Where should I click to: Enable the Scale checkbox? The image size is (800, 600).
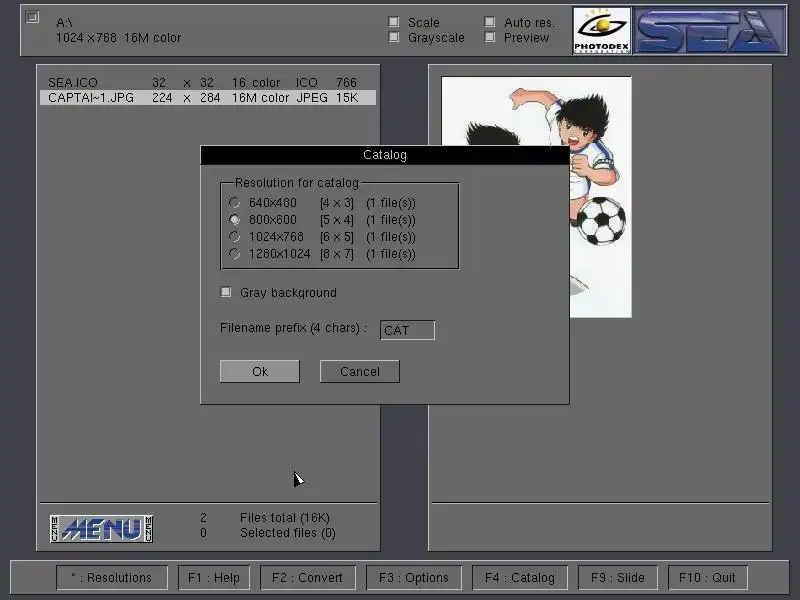click(393, 22)
